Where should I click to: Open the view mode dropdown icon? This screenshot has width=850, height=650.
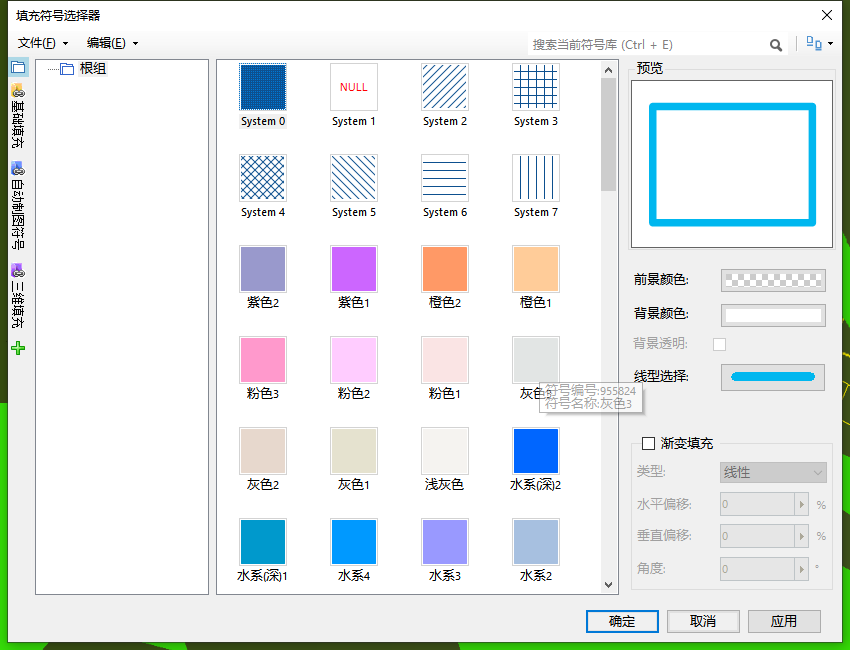(820, 43)
